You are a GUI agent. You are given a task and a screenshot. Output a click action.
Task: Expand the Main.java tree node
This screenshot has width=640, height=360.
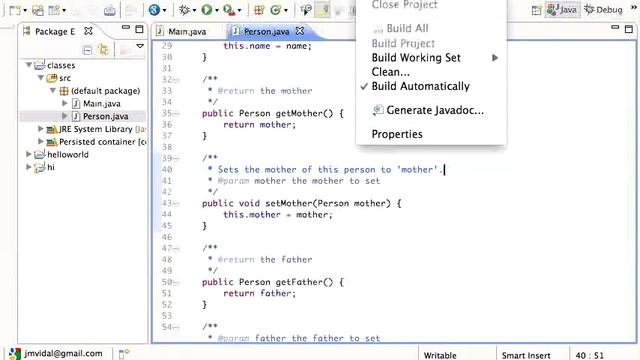(65, 103)
